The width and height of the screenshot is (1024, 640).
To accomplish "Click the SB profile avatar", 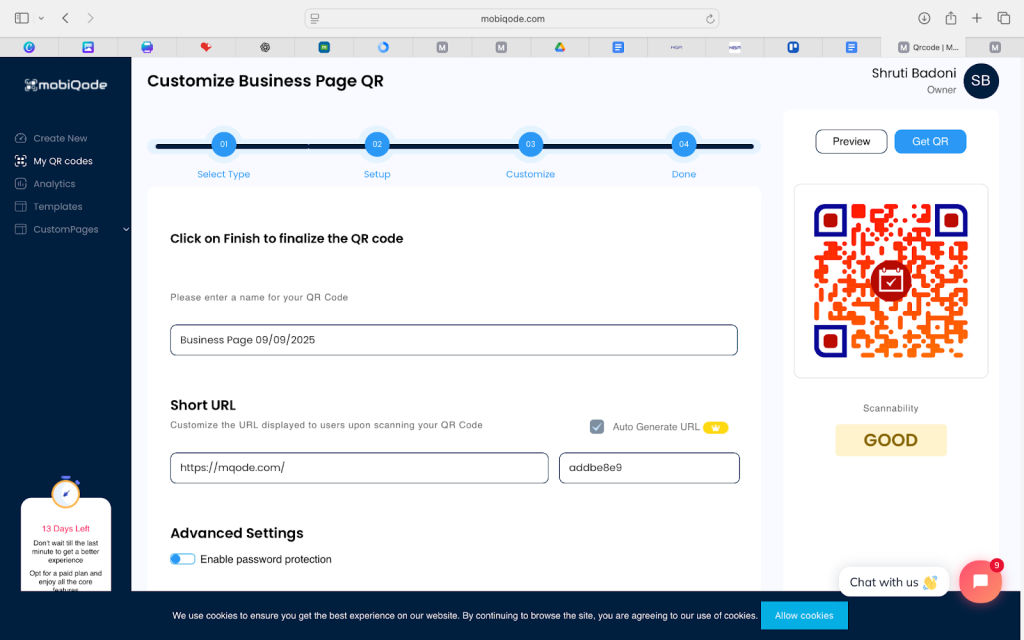I will [980, 81].
